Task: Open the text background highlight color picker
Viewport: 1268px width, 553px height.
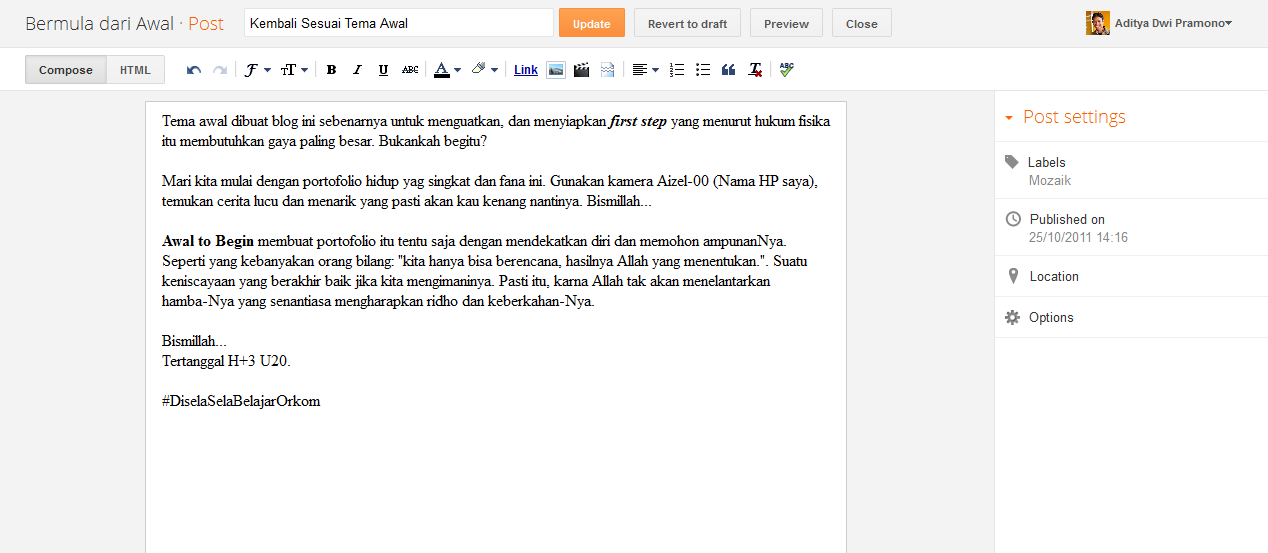Action: point(484,70)
